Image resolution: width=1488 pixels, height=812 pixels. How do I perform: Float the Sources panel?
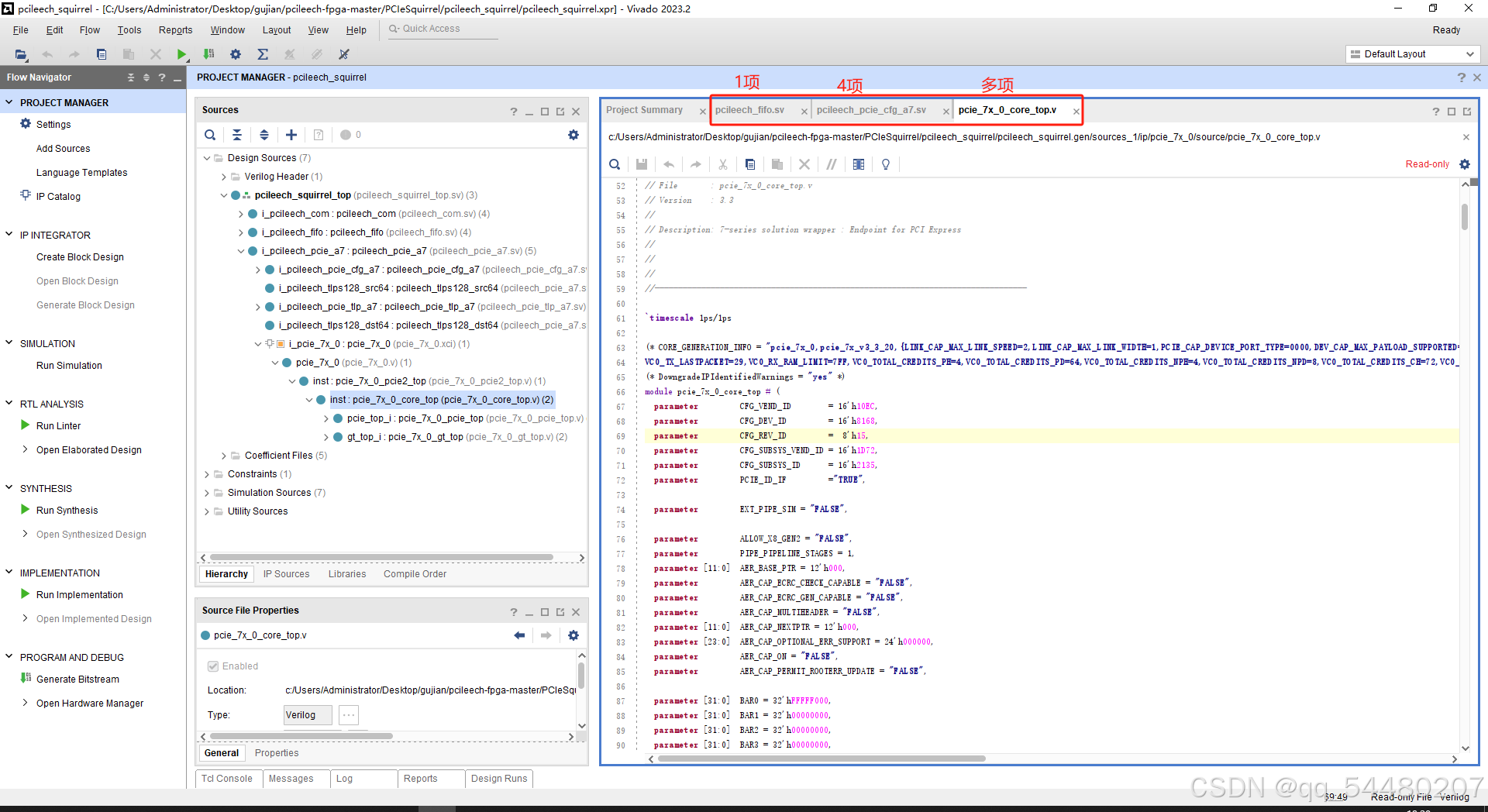(x=560, y=112)
